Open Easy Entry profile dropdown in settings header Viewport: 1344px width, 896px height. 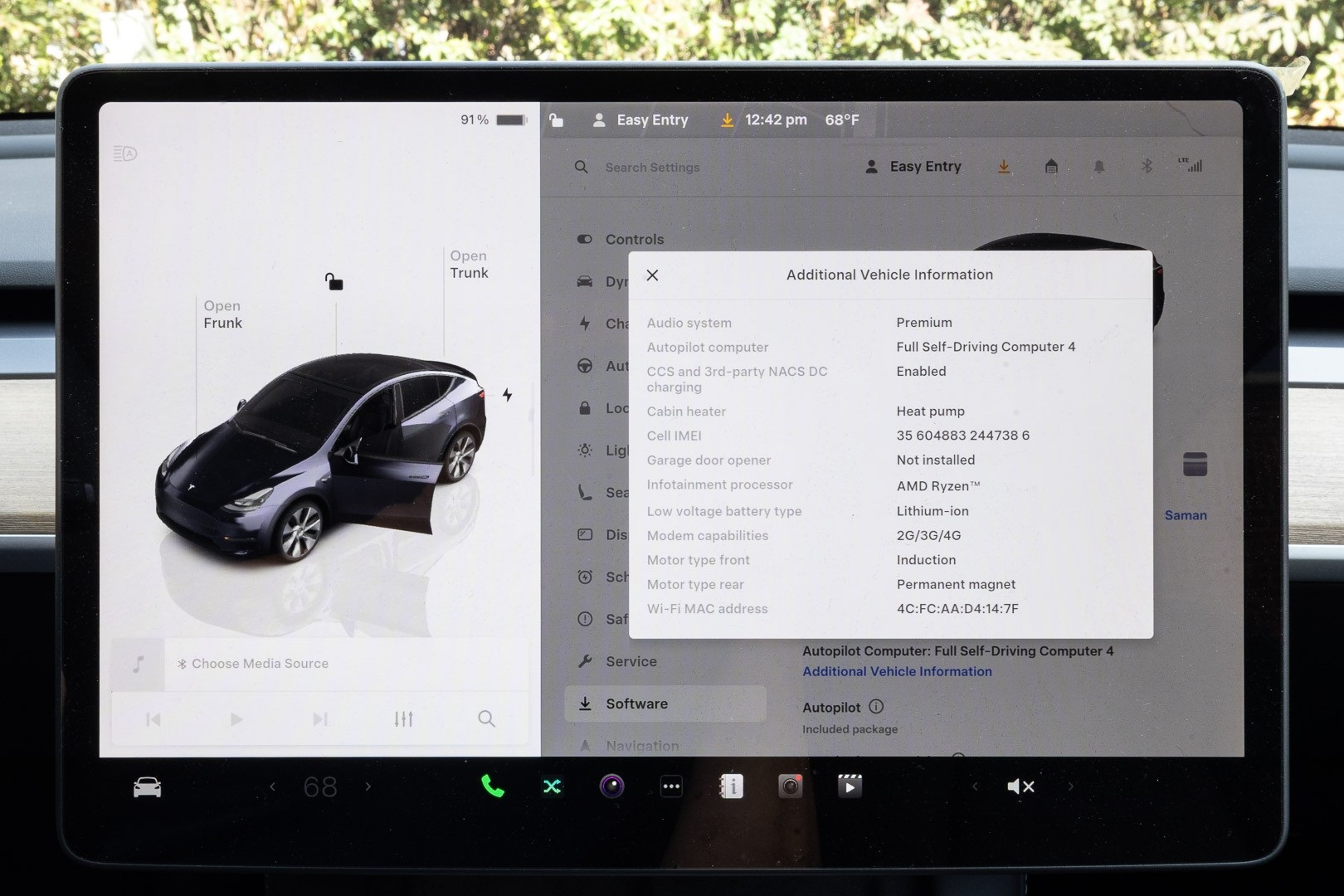tap(913, 167)
